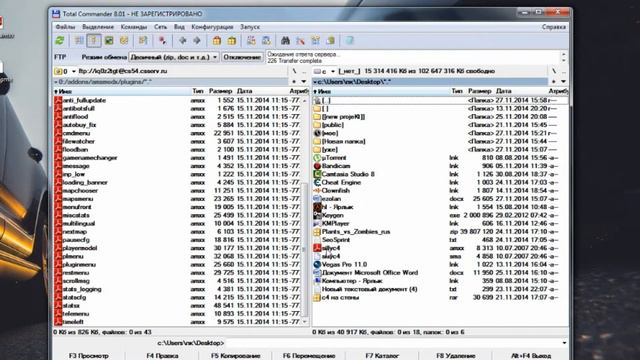Screen dimensions: 640x360
Task: Open the Выделение menu
Action: coord(98,27)
